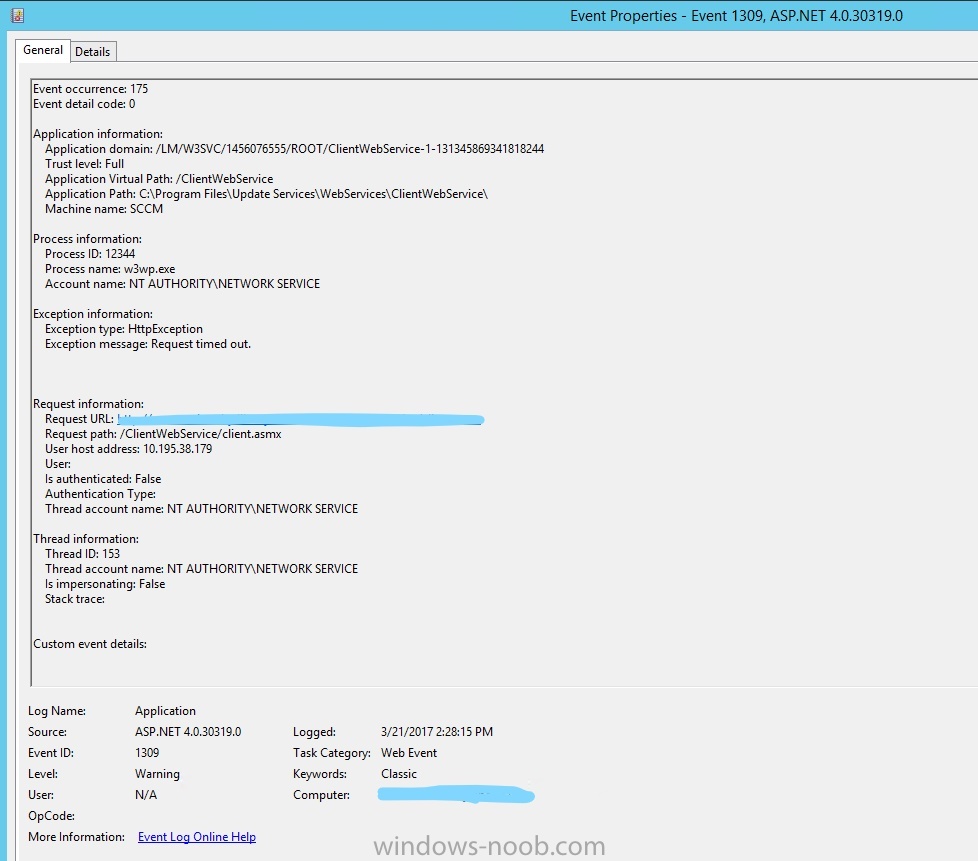Select 'Exception type: HttpException' line
Image resolution: width=978 pixels, height=861 pixels.
point(123,329)
